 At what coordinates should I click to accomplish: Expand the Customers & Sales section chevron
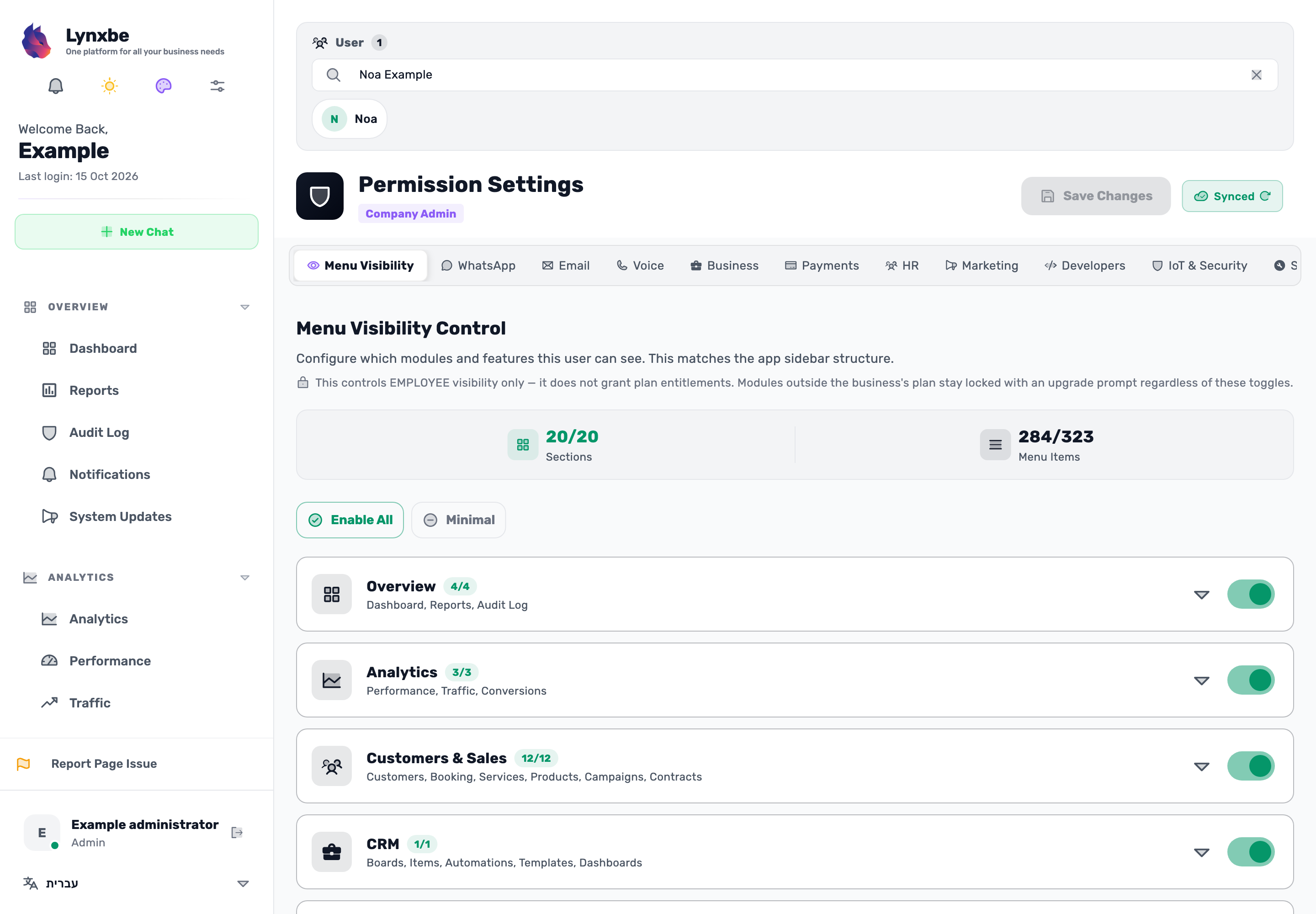click(1201, 766)
